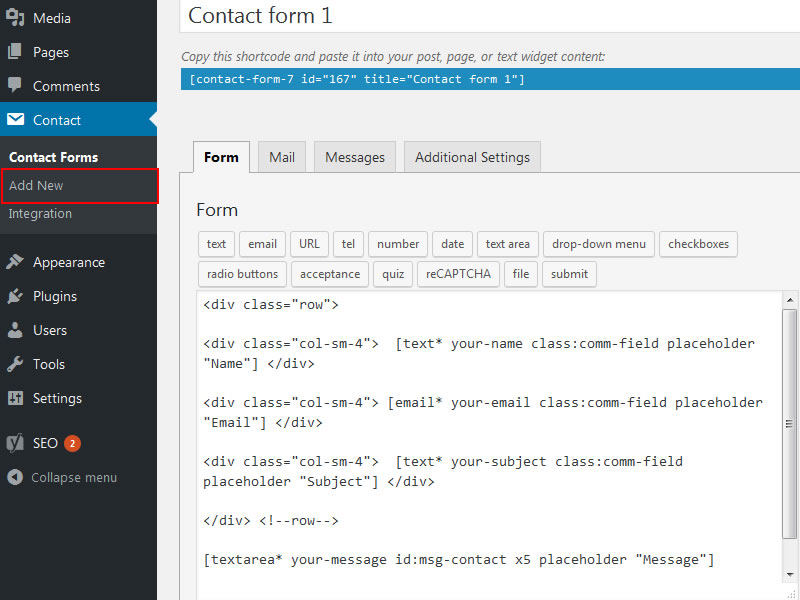Click the Users person icon

click(x=15, y=330)
